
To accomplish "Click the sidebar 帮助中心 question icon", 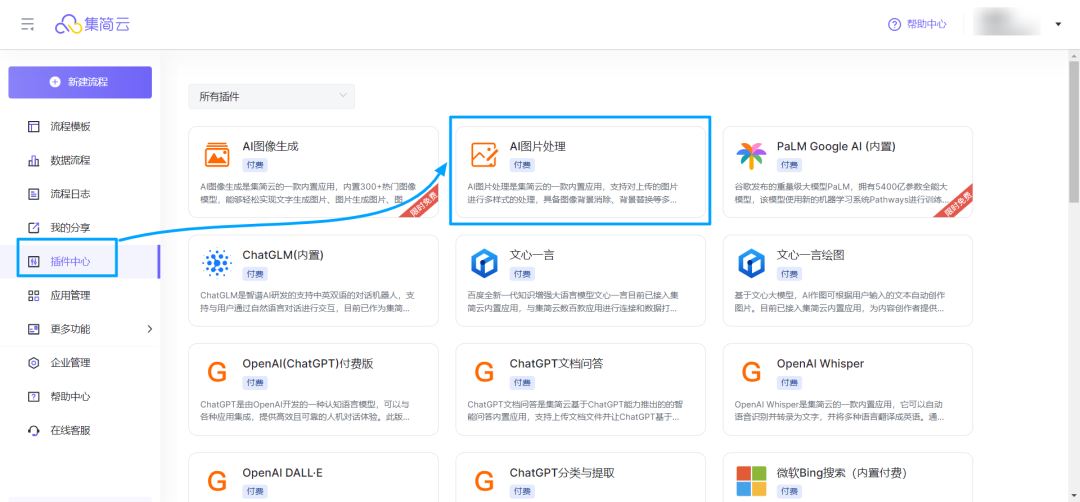I will (x=34, y=397).
